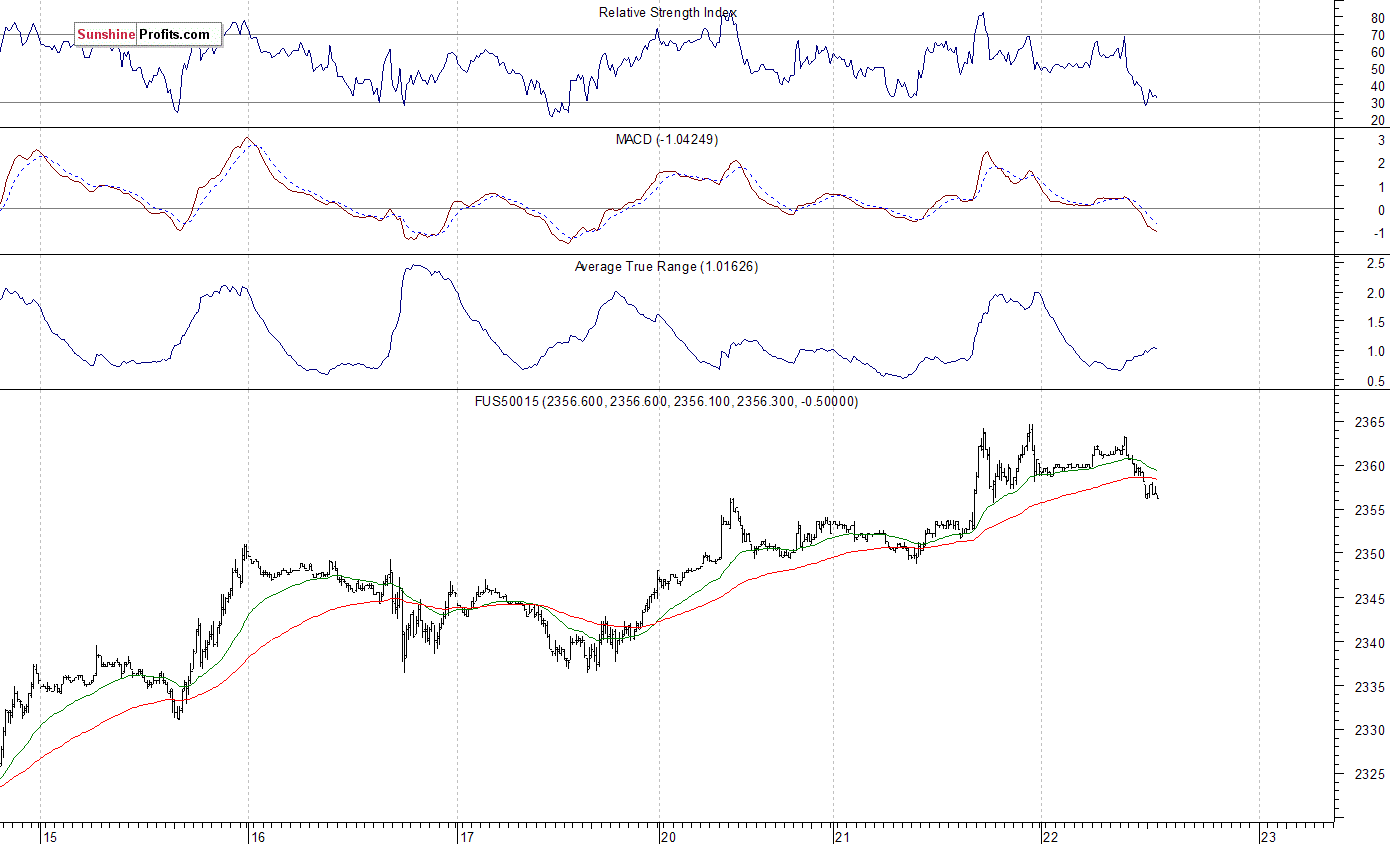The image size is (1390, 844).
Task: Click the 2345 price axis value
Action: [x=1370, y=599]
